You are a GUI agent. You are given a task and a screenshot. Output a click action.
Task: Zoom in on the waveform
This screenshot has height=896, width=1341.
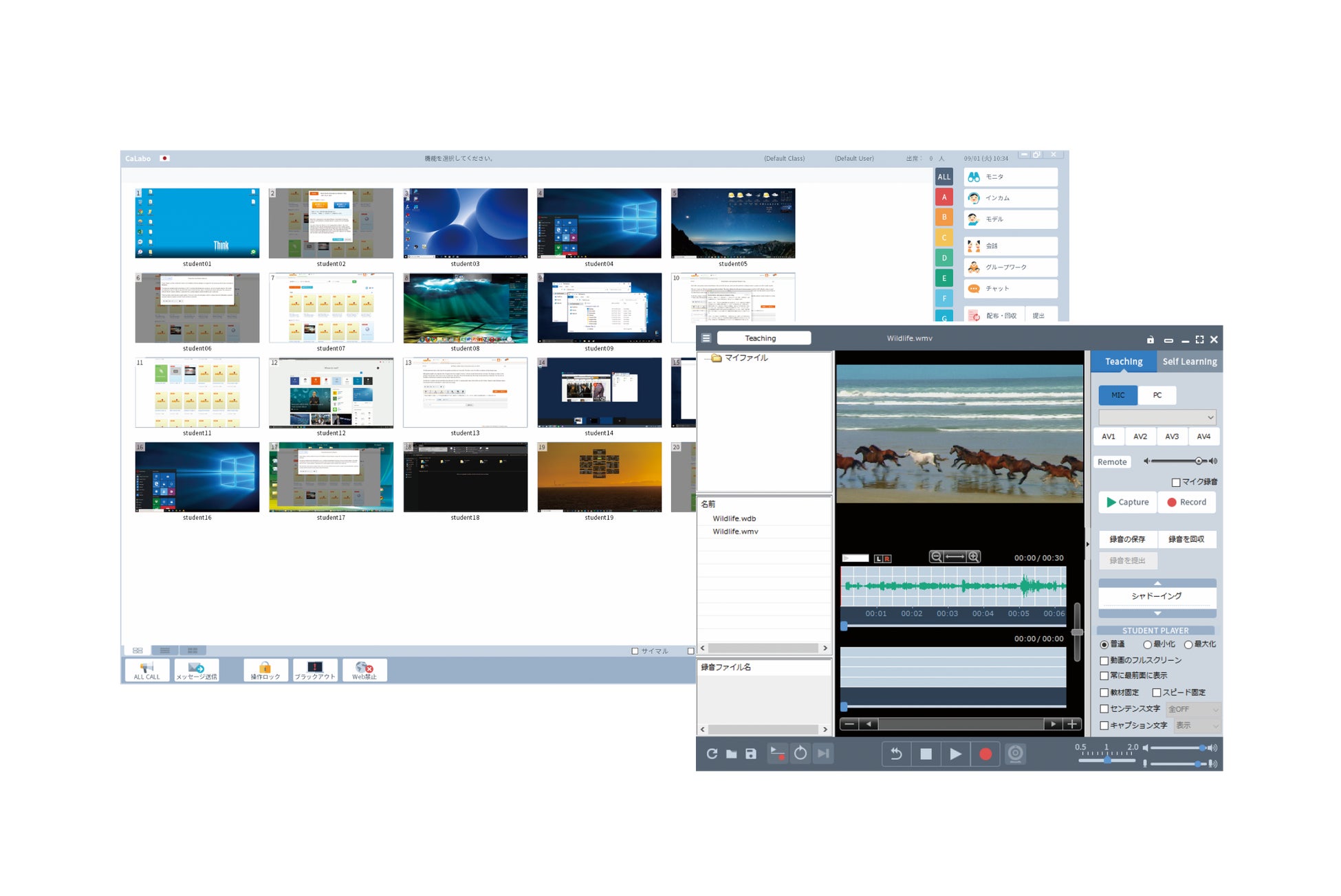tap(974, 557)
